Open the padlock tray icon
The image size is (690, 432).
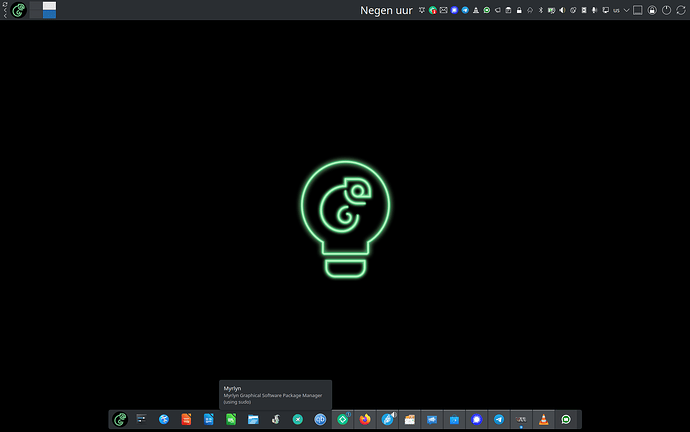click(519, 10)
